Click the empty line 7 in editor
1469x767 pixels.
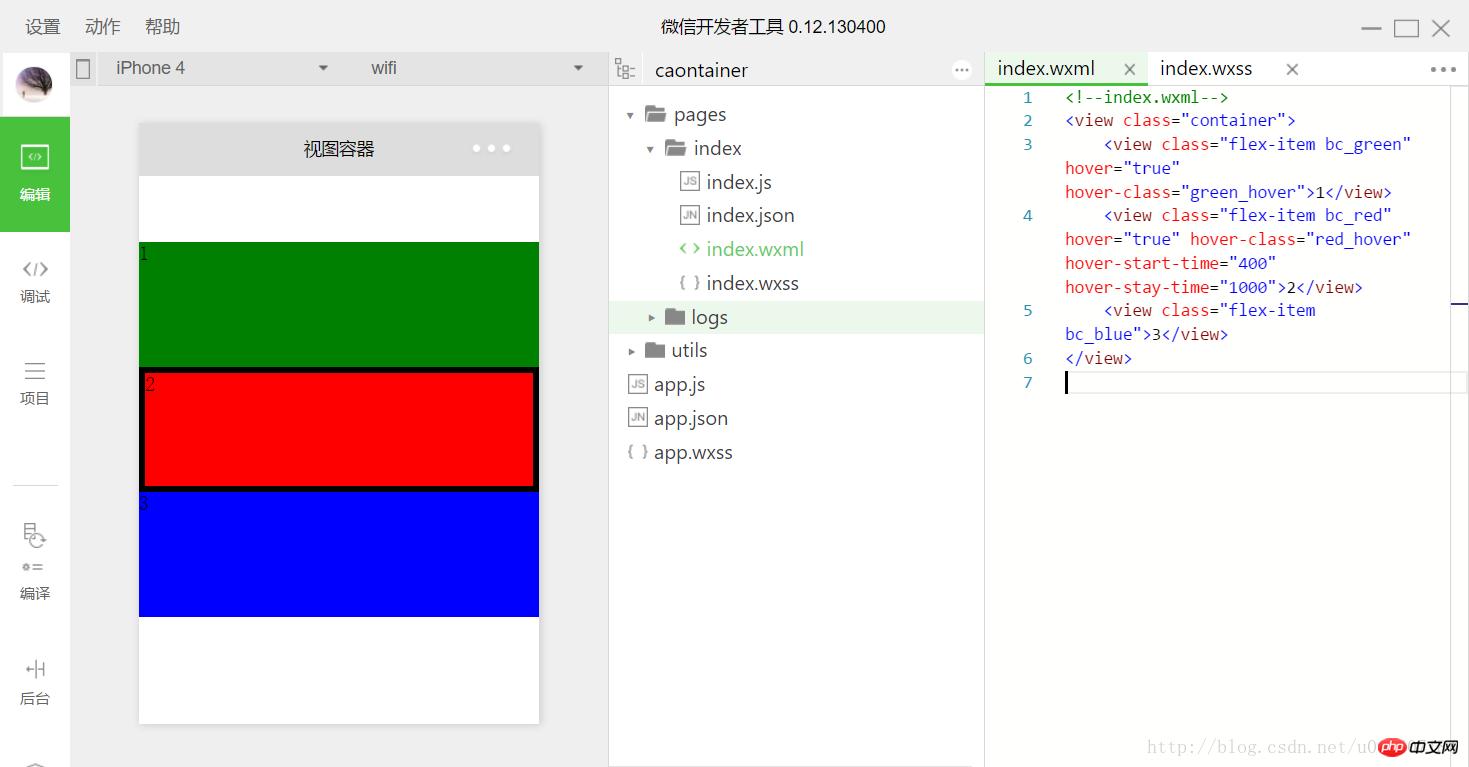click(1250, 382)
